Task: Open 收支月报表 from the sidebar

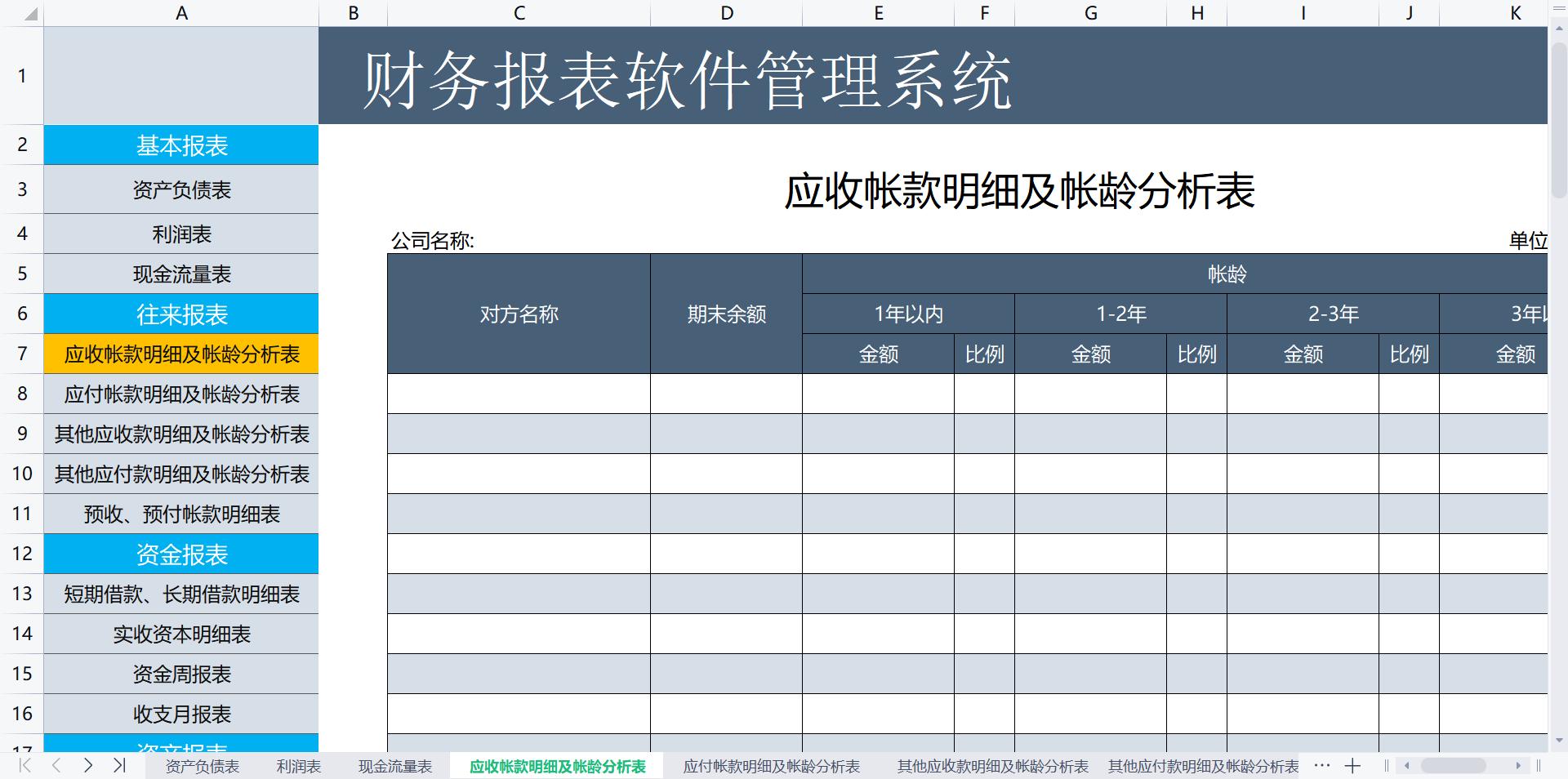Action: coord(181,714)
